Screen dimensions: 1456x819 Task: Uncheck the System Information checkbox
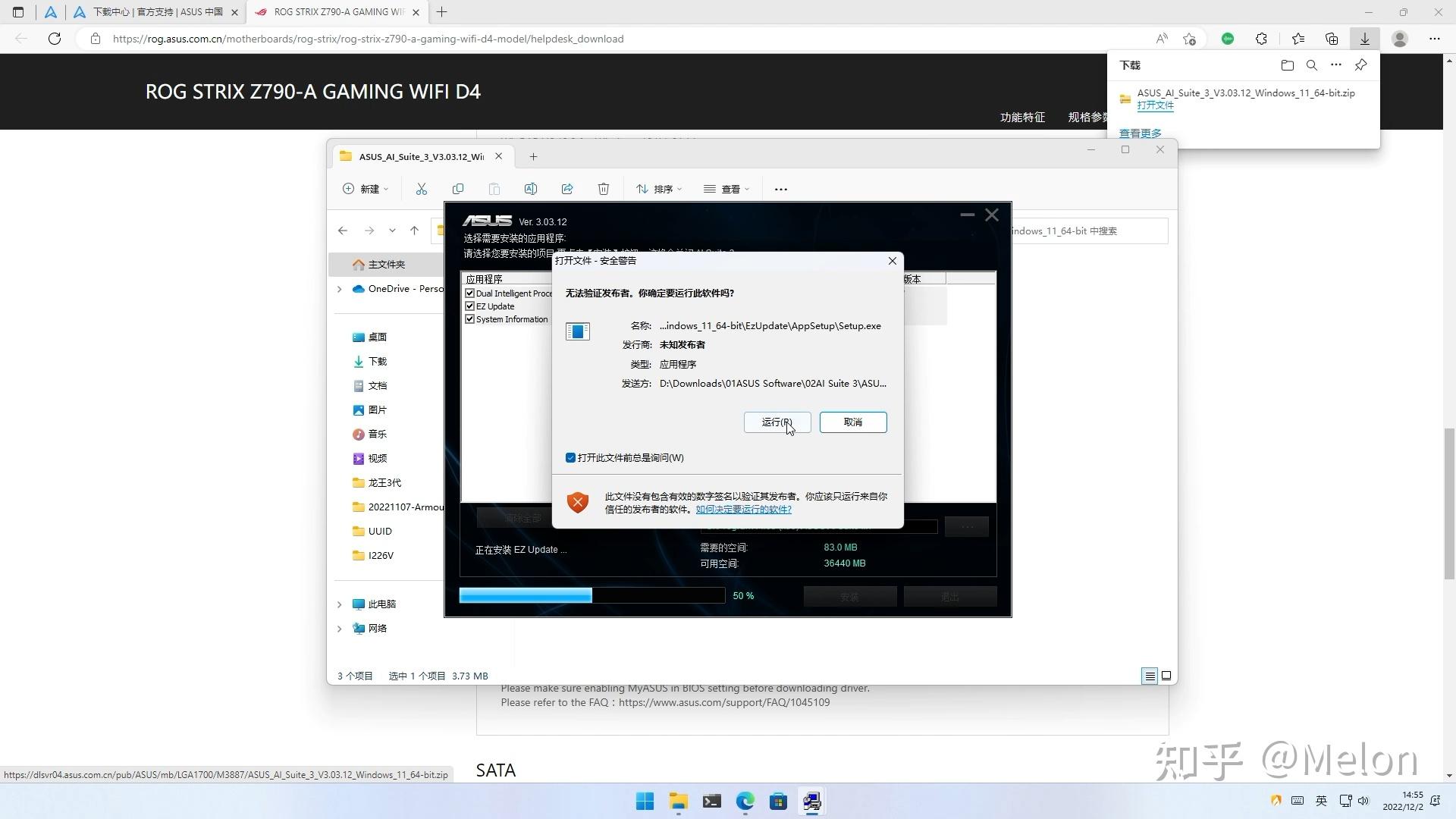470,319
